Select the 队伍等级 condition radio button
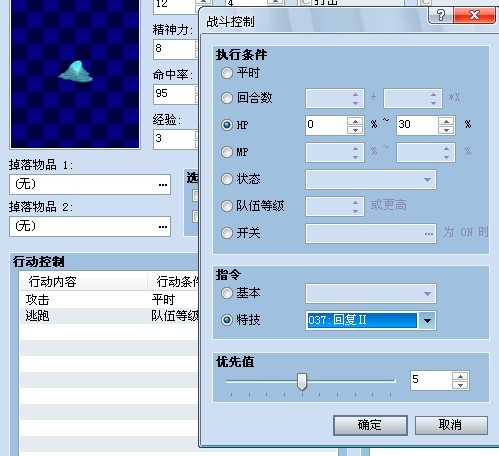499x456 pixels. [227, 206]
